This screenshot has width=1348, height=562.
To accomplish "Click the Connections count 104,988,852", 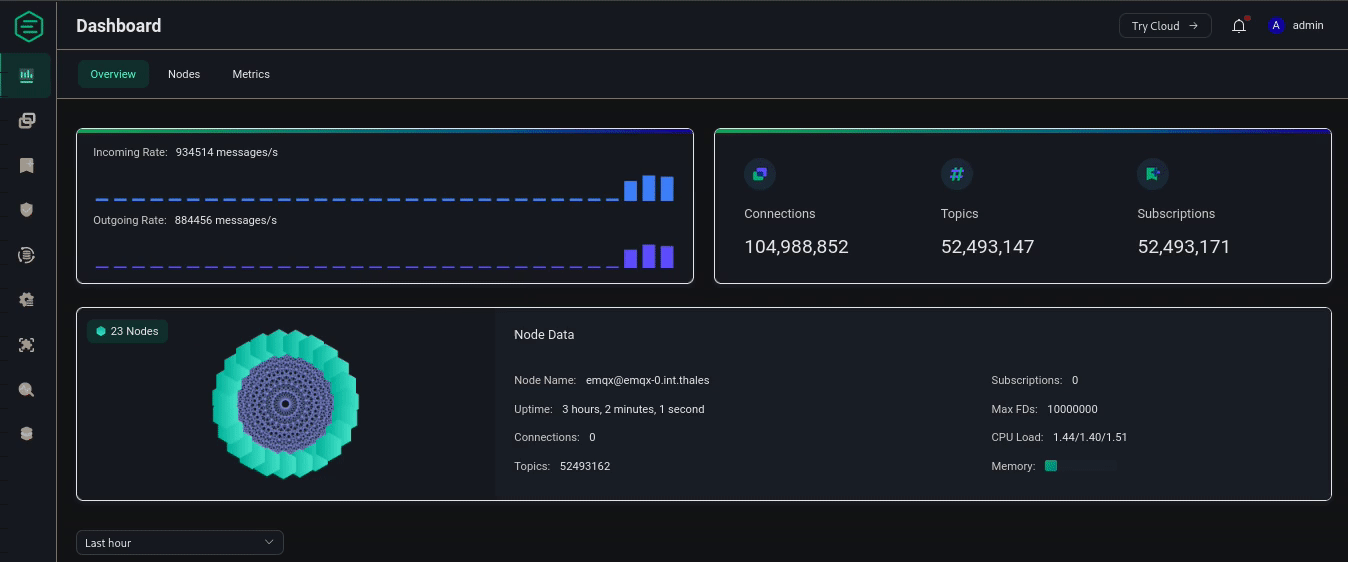I will click(x=796, y=246).
